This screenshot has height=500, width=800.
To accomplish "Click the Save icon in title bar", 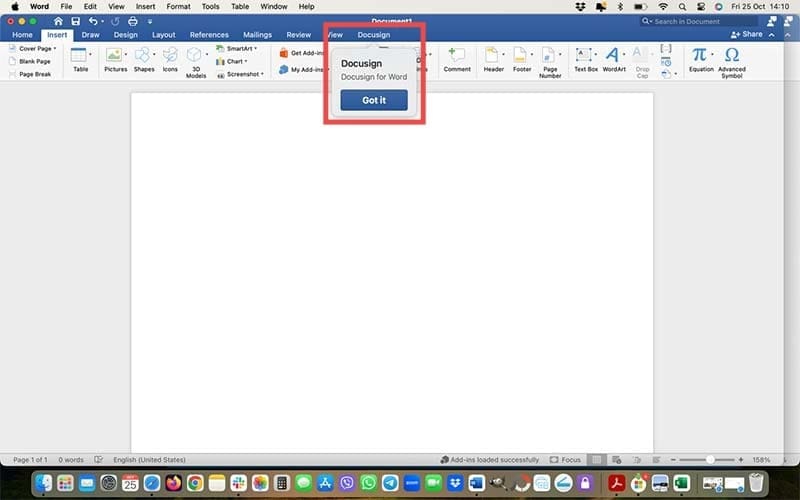I will (75, 21).
